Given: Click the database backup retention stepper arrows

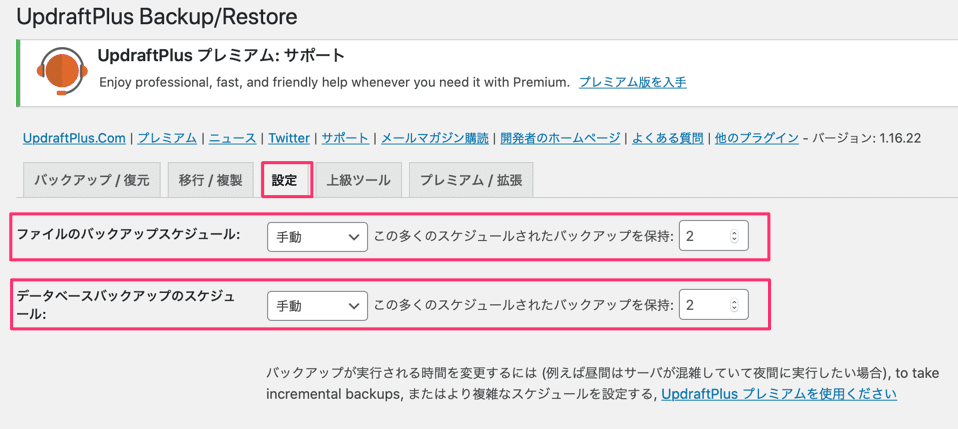Looking at the screenshot, I should (x=734, y=306).
